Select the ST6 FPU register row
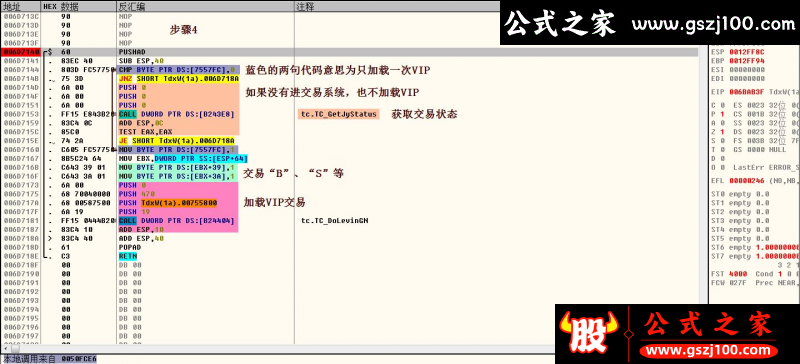Viewport: 800px width, 364px height. [x=755, y=247]
